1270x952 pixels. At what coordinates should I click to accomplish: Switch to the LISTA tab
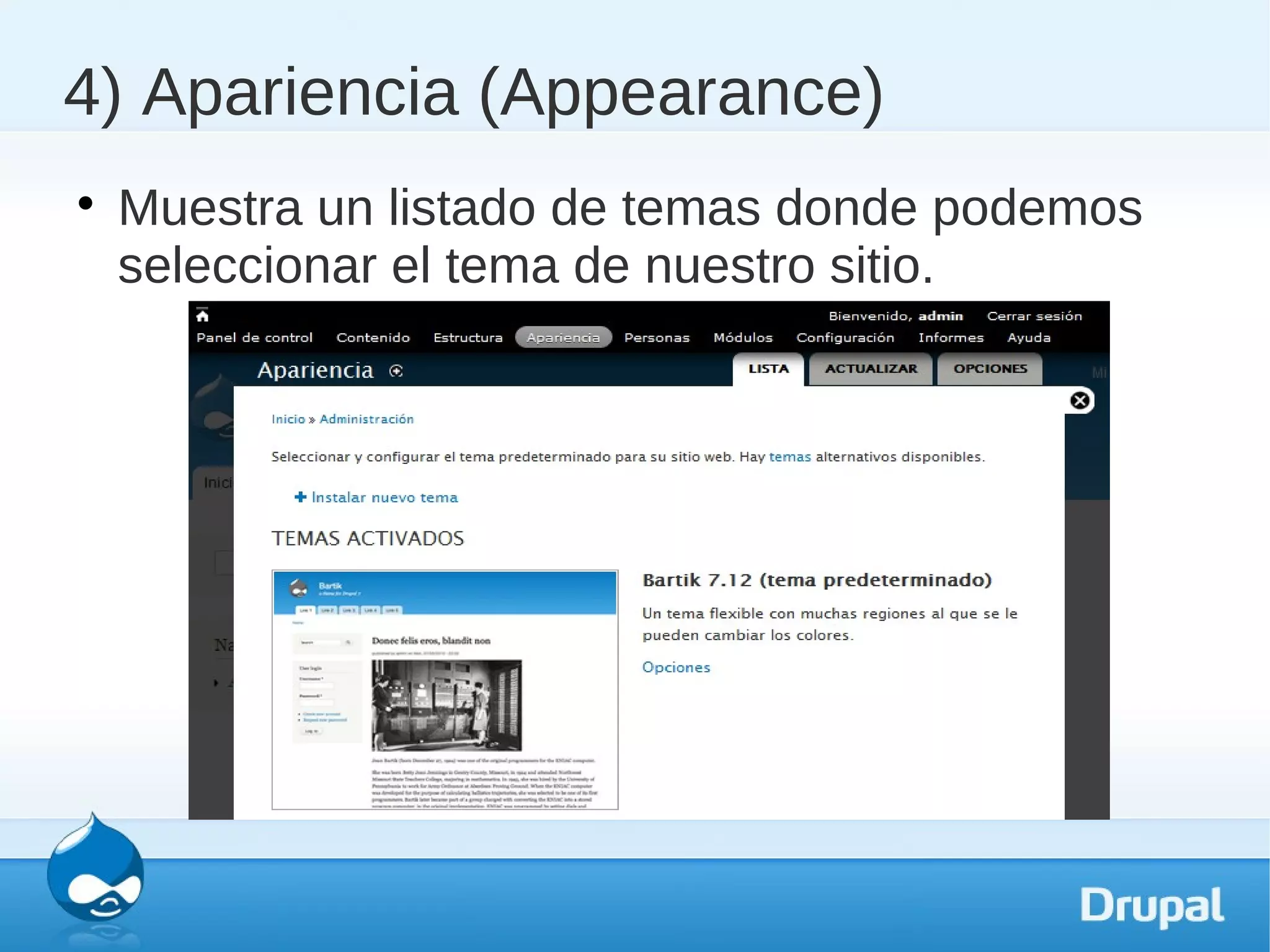pyautogui.click(x=768, y=369)
